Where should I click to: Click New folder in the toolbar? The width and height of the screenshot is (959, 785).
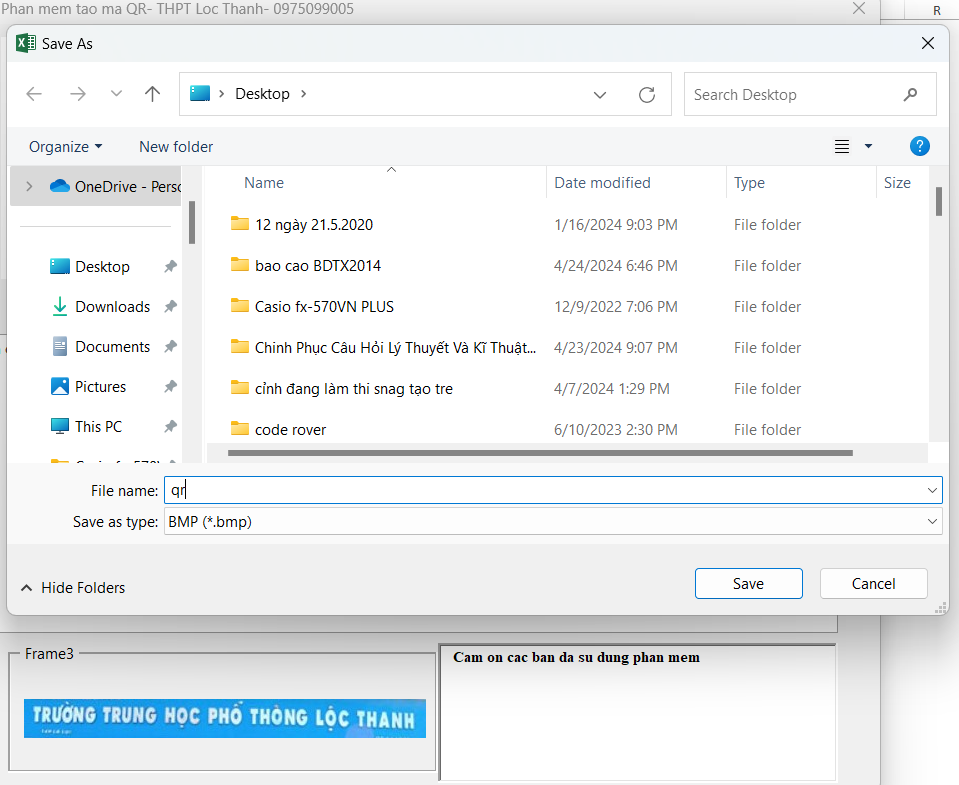point(176,146)
